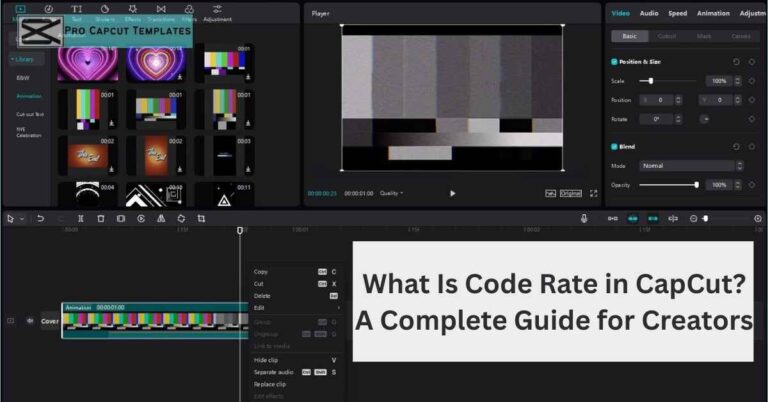Open the selection tool dropdown arrow
The width and height of the screenshot is (768, 402).
22,219
